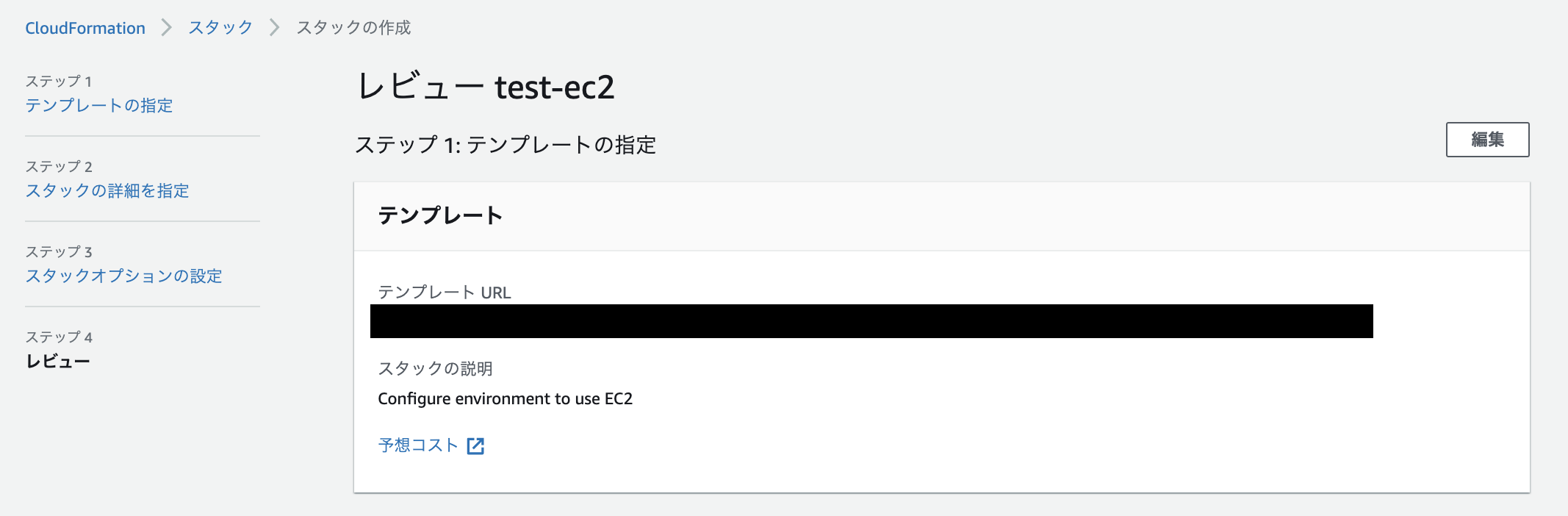Click the chevron after スタック breadcrumb
The height and width of the screenshot is (516, 1568).
click(275, 28)
